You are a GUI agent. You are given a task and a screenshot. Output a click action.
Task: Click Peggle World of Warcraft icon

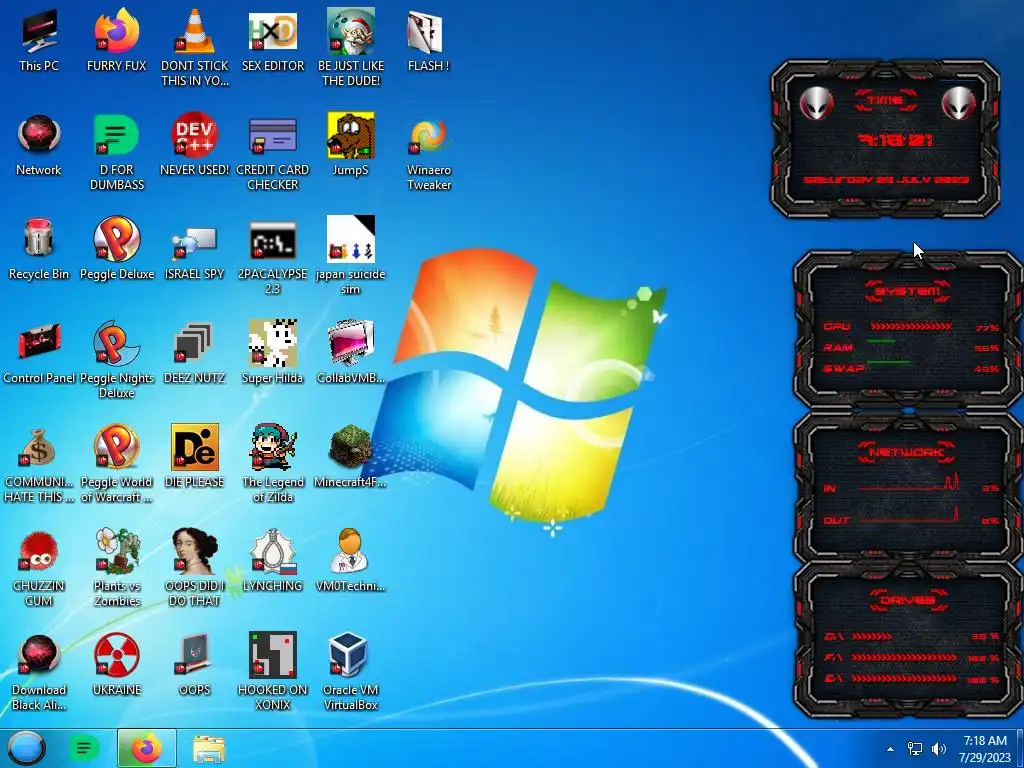[116, 448]
